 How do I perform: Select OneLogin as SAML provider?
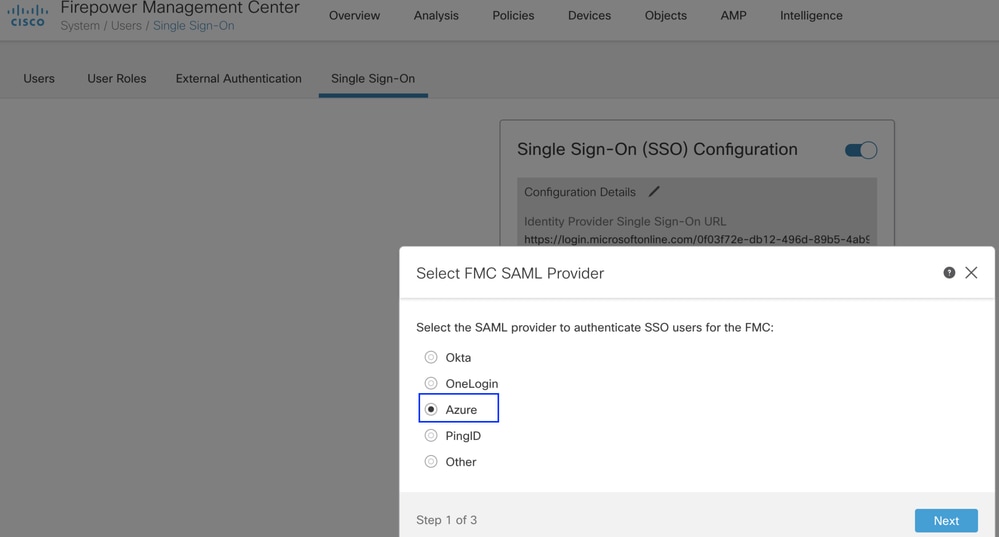coord(431,383)
